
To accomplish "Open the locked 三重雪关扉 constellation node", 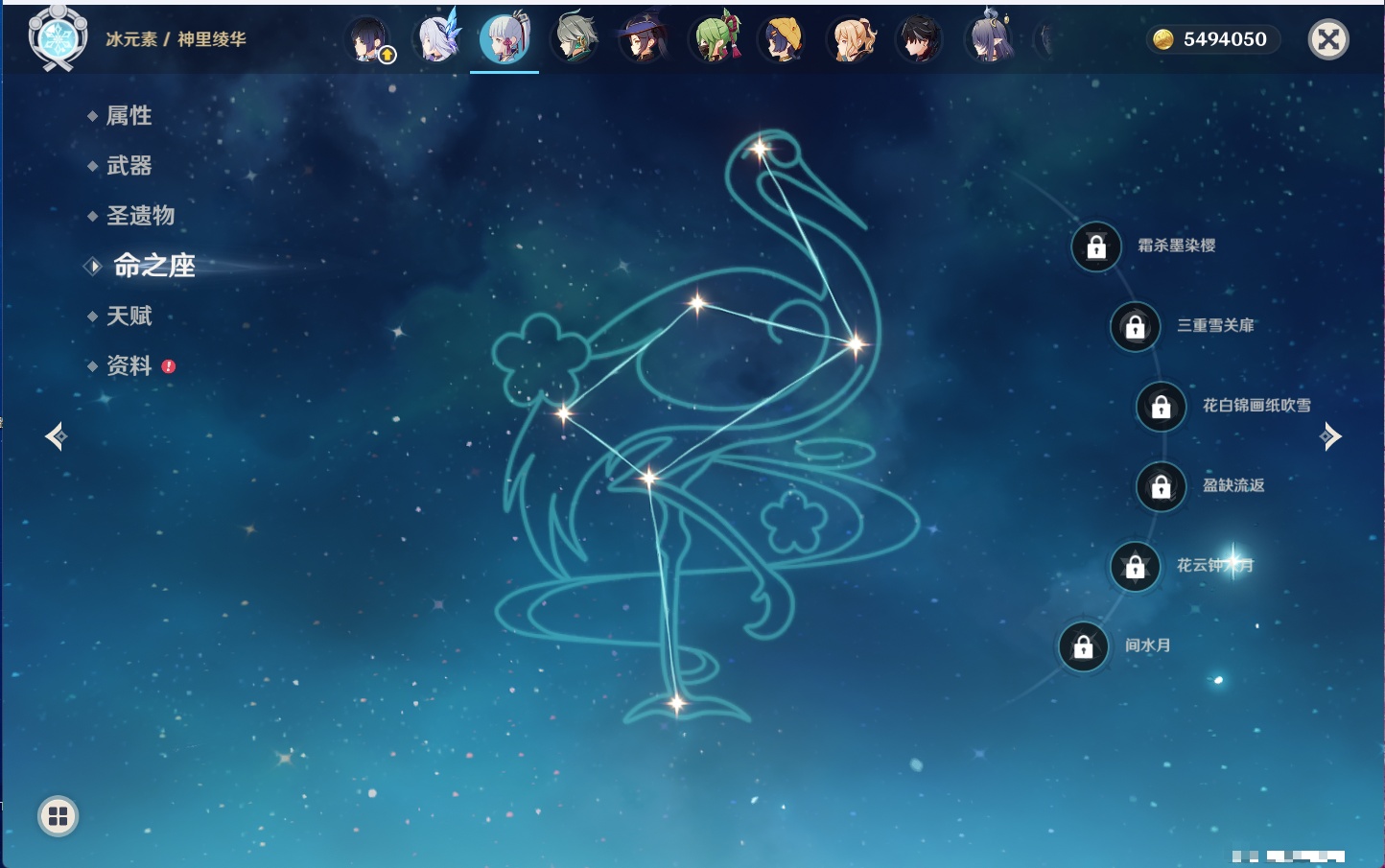I will [x=1135, y=326].
